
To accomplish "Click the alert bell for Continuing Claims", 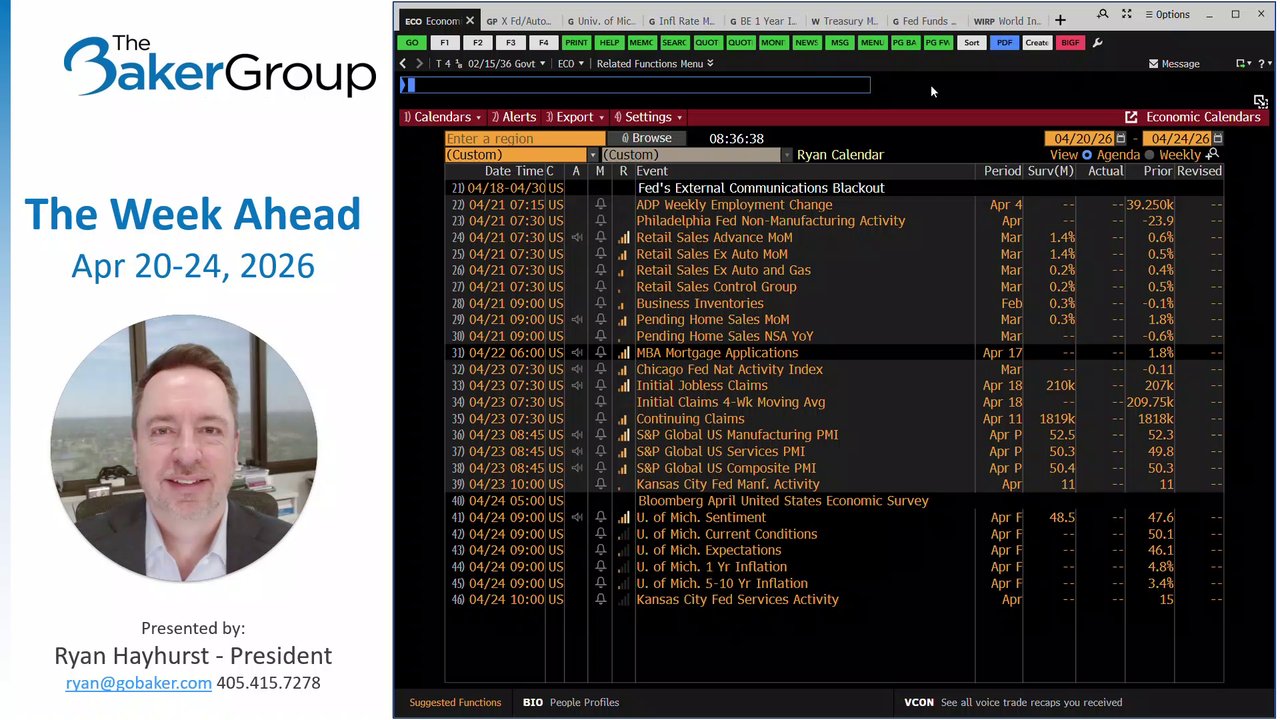I will 600,419.
